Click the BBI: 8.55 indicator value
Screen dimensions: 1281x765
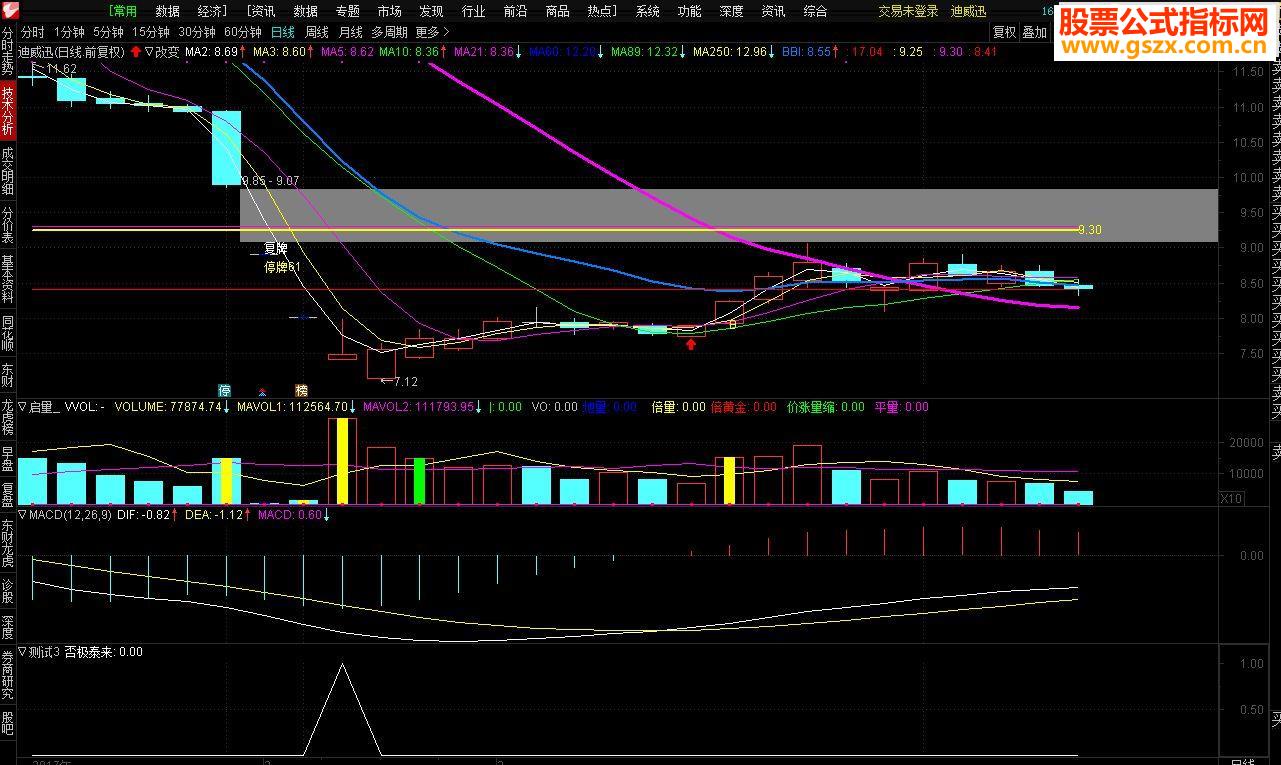806,51
